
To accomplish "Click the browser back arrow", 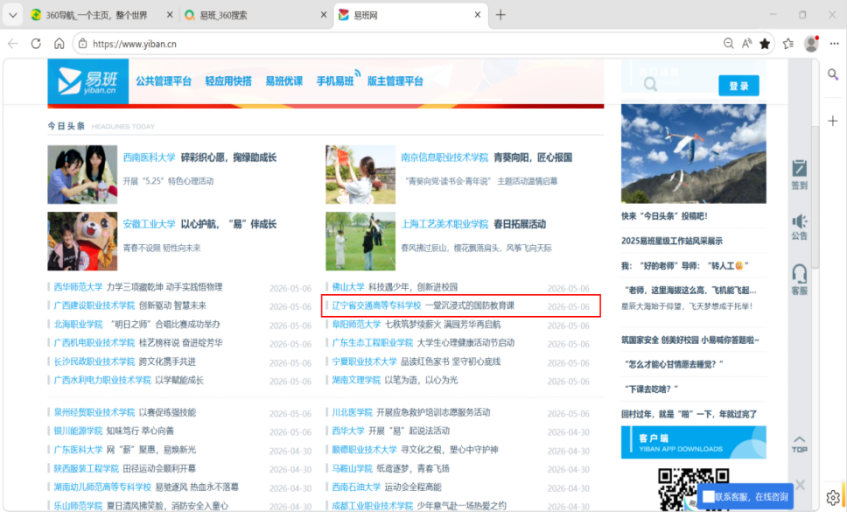I will (13, 44).
